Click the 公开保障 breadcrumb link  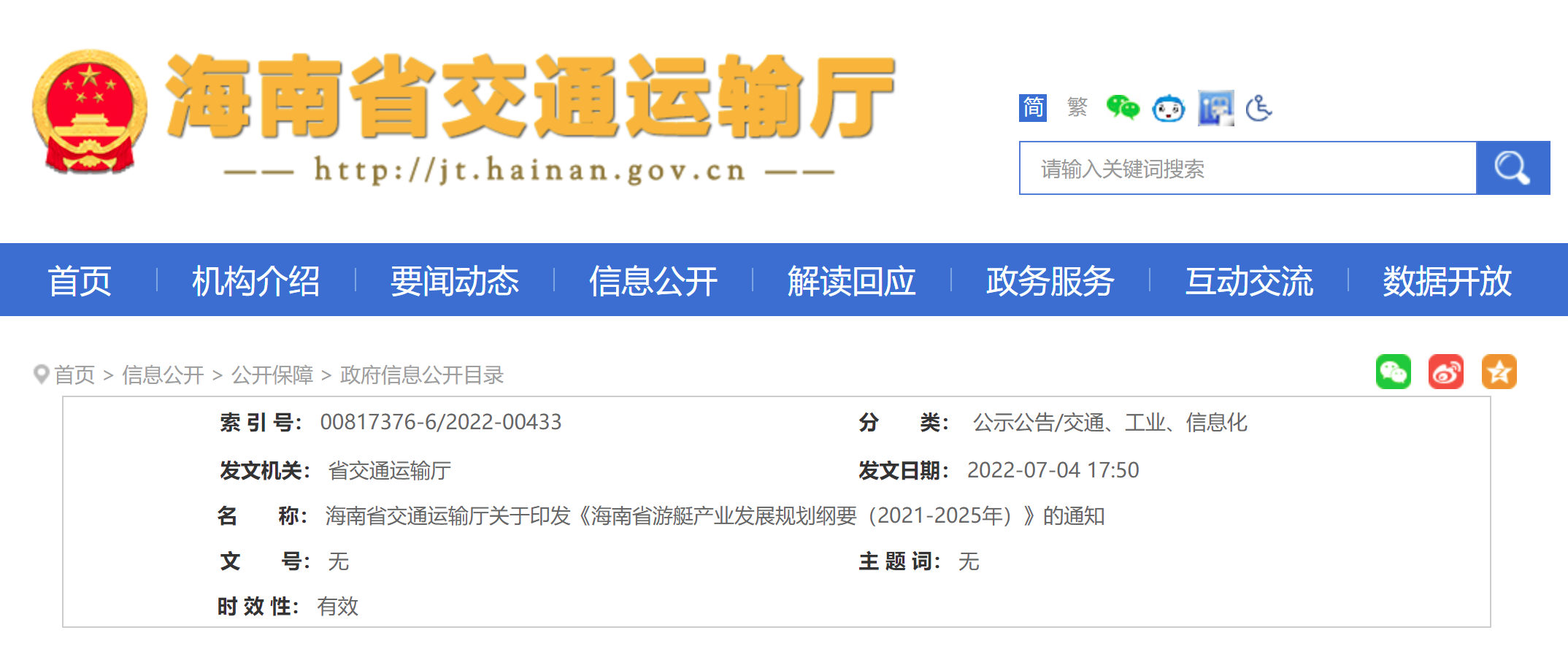[x=272, y=375]
